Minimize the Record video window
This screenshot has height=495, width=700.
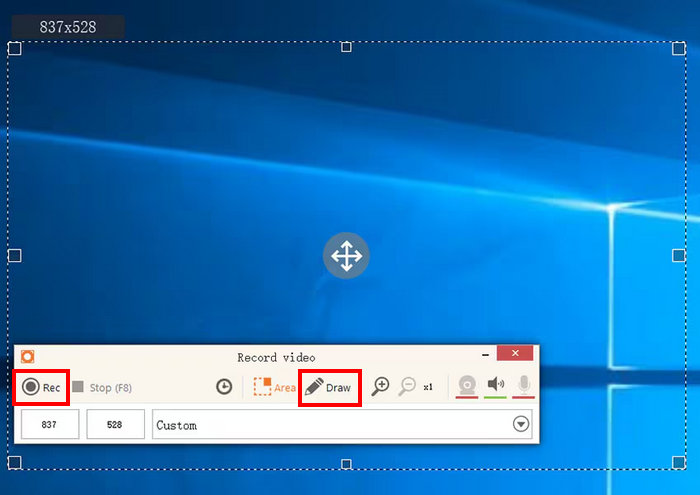pos(485,354)
